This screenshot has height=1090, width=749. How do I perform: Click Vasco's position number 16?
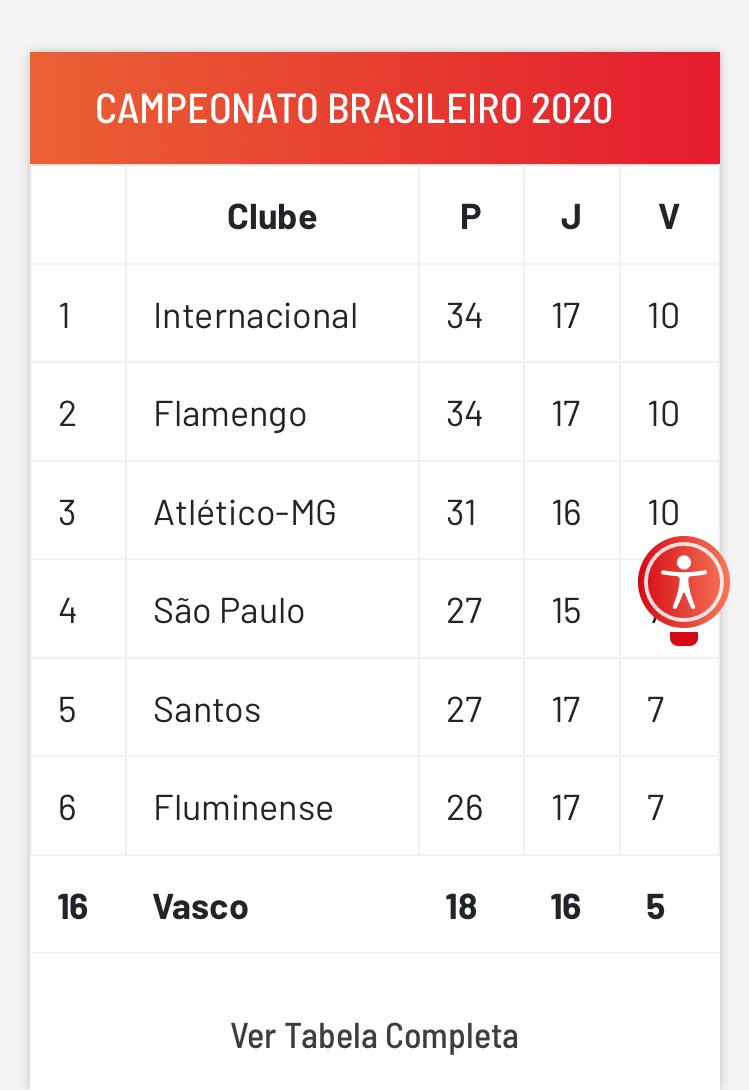[73, 907]
